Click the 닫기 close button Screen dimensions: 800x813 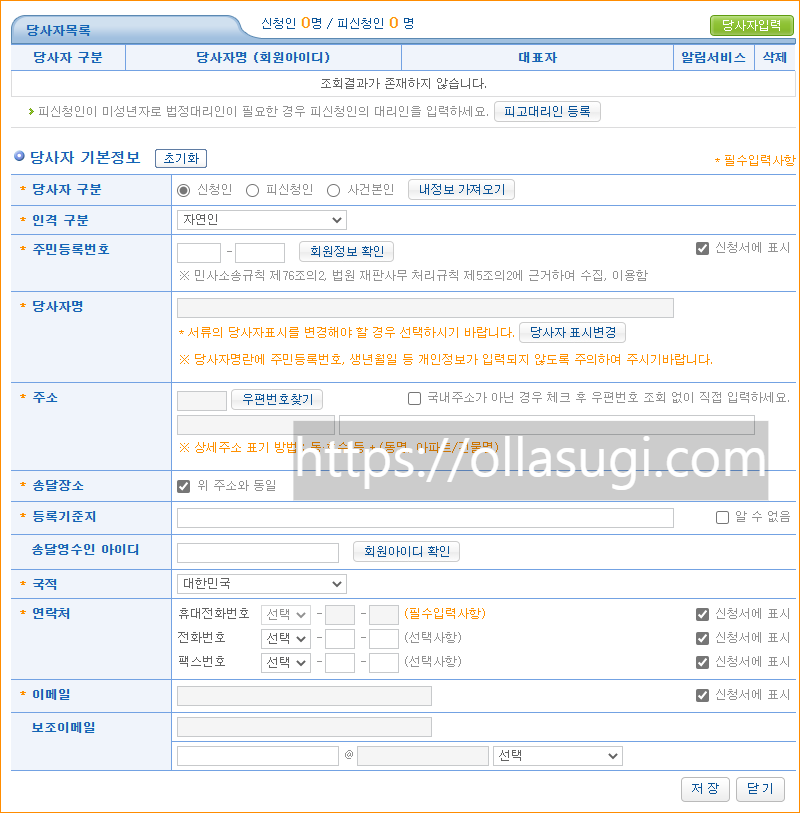pyautogui.click(x=759, y=788)
